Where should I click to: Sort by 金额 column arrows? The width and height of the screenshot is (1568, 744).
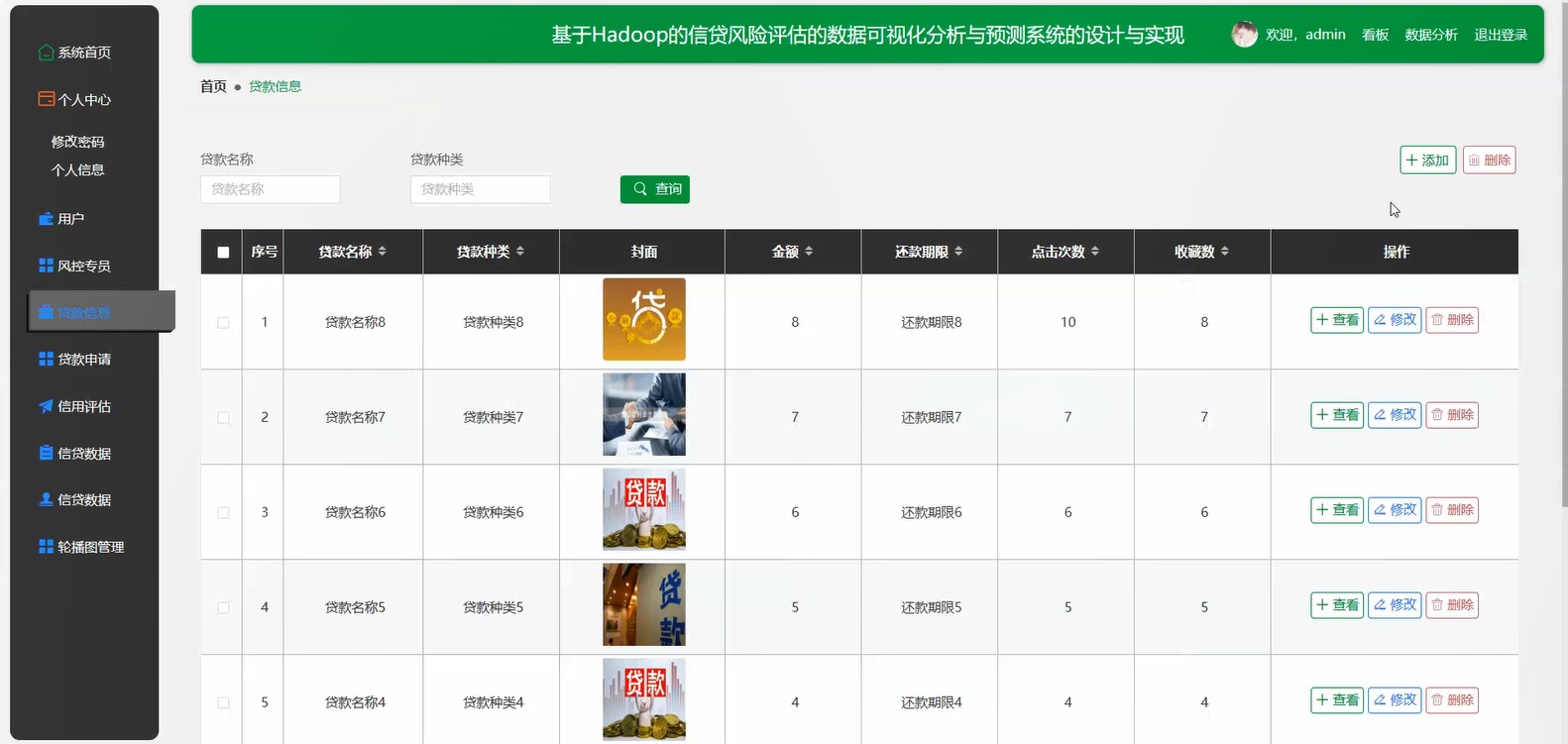[x=809, y=252]
